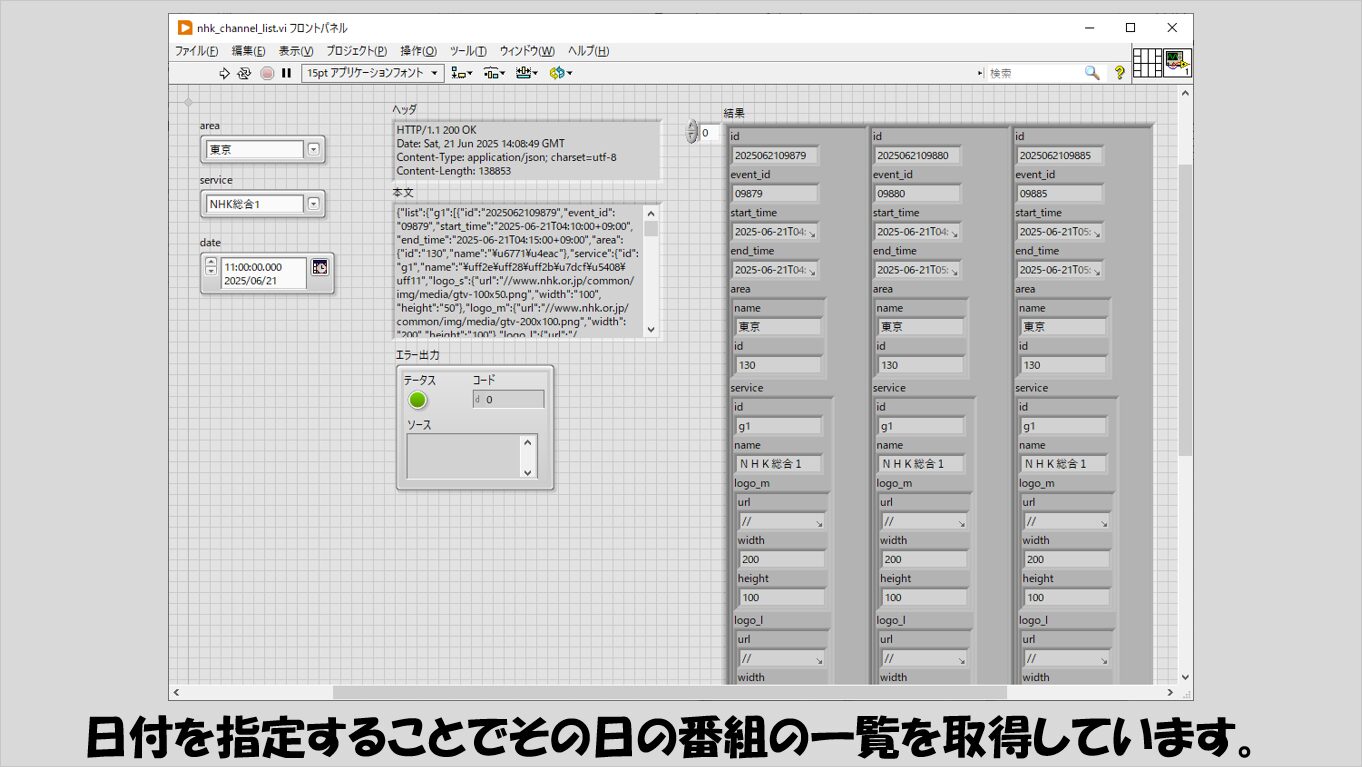
Task: Click the event_id value 09880
Action: point(918,193)
